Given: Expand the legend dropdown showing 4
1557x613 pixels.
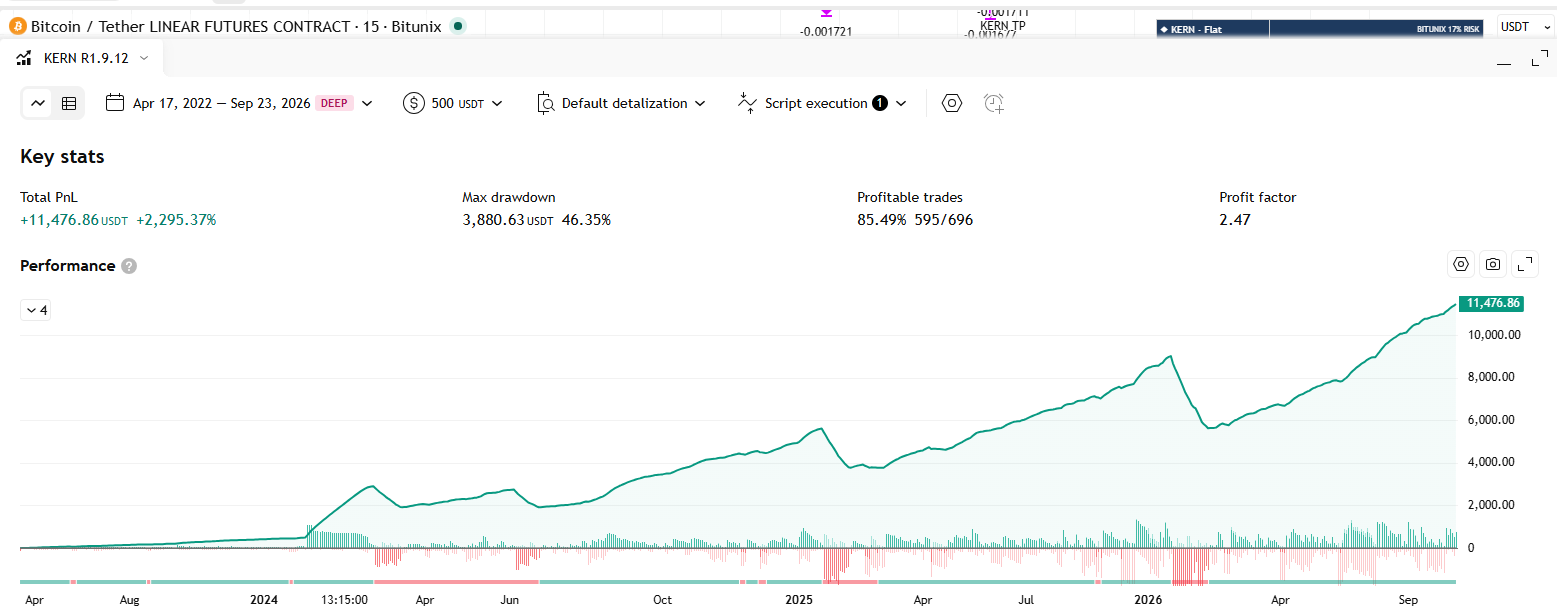Looking at the screenshot, I should point(35,310).
